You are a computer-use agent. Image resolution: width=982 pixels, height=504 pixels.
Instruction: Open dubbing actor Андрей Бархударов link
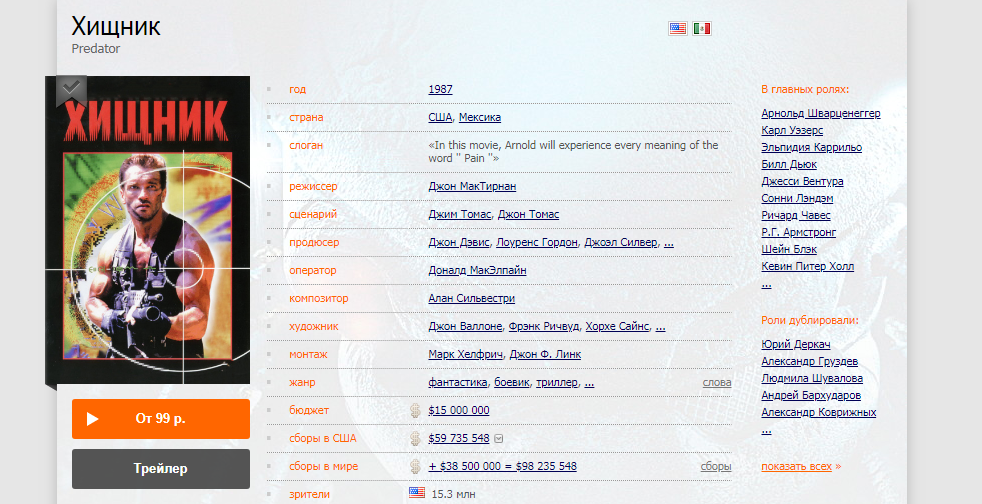(x=811, y=396)
